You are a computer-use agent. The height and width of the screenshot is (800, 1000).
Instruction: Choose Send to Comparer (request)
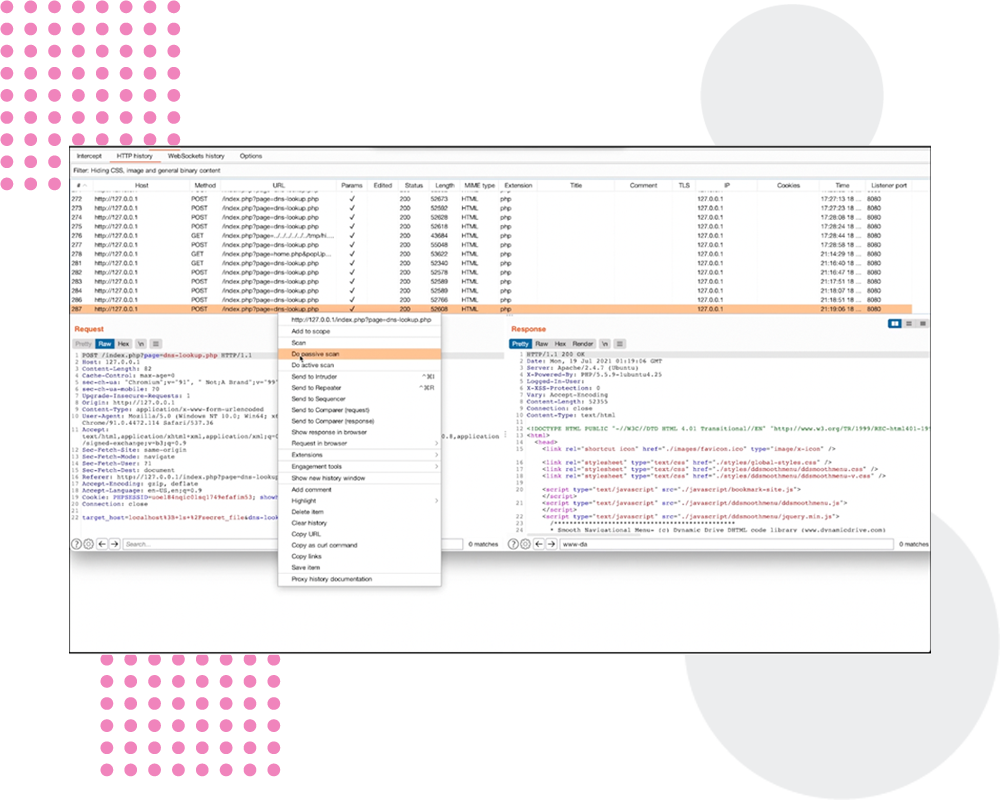tap(360, 410)
